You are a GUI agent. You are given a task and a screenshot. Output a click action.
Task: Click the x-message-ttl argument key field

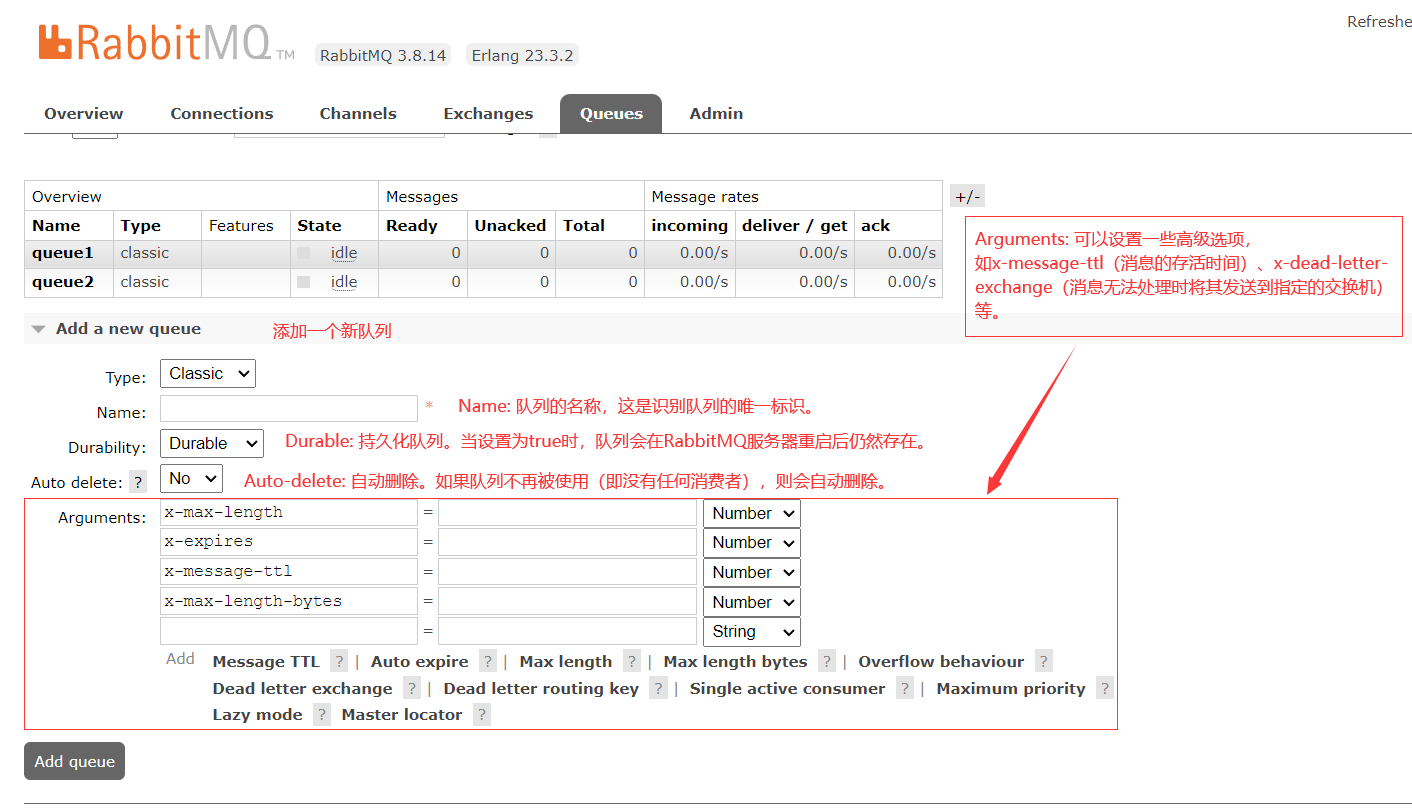click(289, 572)
